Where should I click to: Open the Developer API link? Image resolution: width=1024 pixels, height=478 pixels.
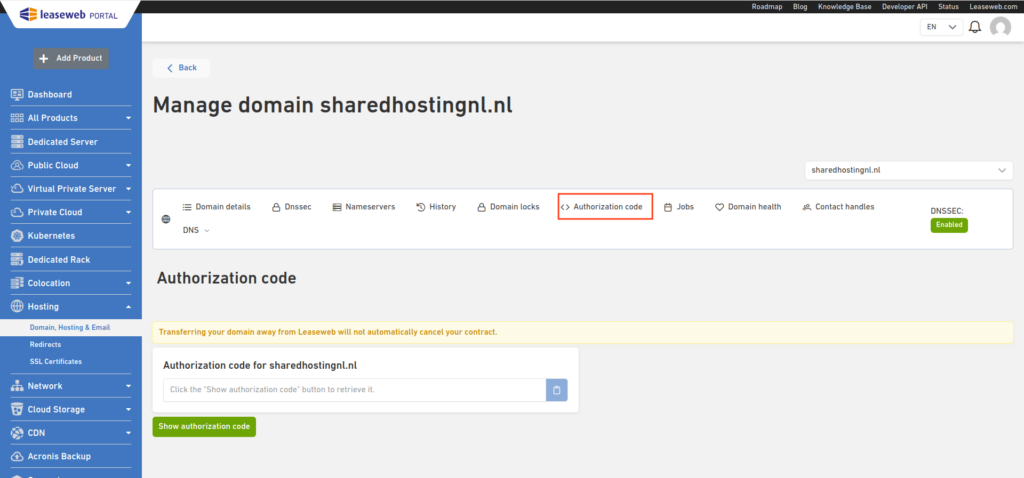pyautogui.click(x=905, y=7)
